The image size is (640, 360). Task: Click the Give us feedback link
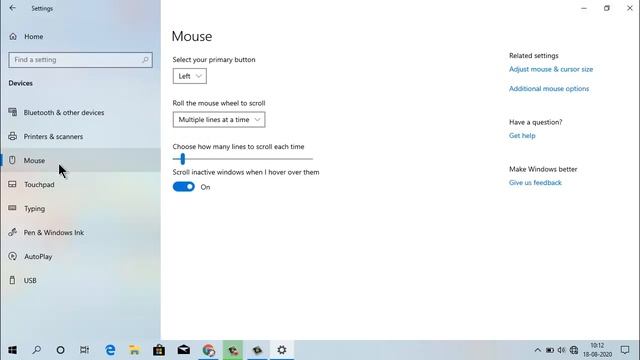pyautogui.click(x=535, y=182)
